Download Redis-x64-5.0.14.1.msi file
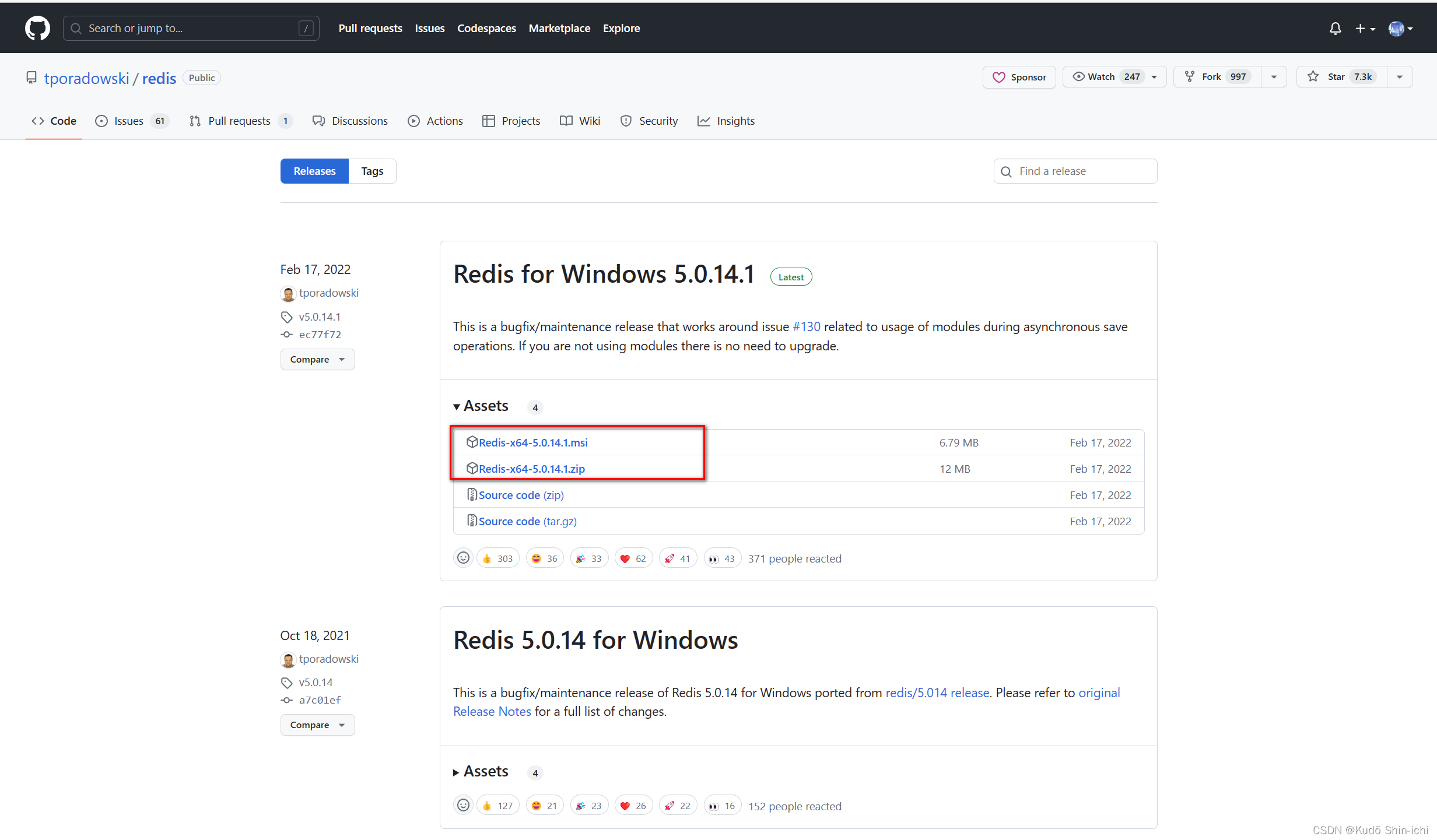 533,441
